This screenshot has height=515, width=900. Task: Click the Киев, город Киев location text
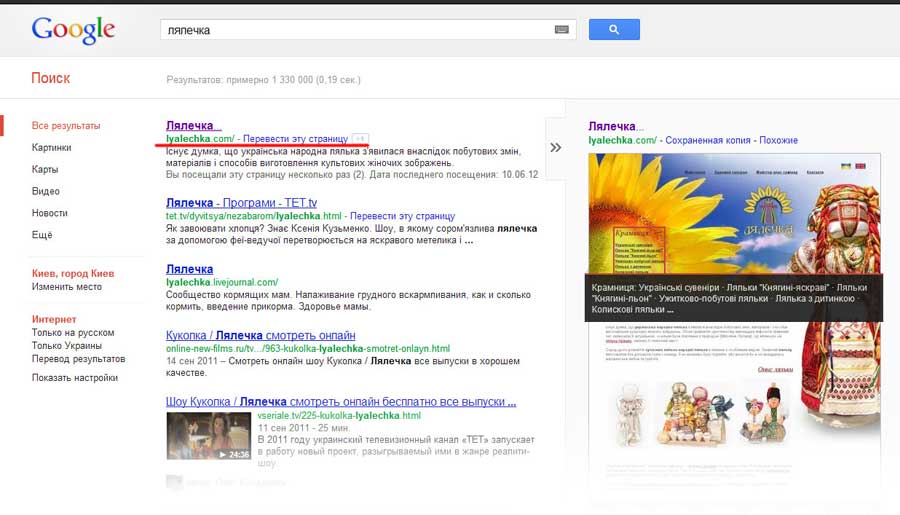tap(73, 273)
